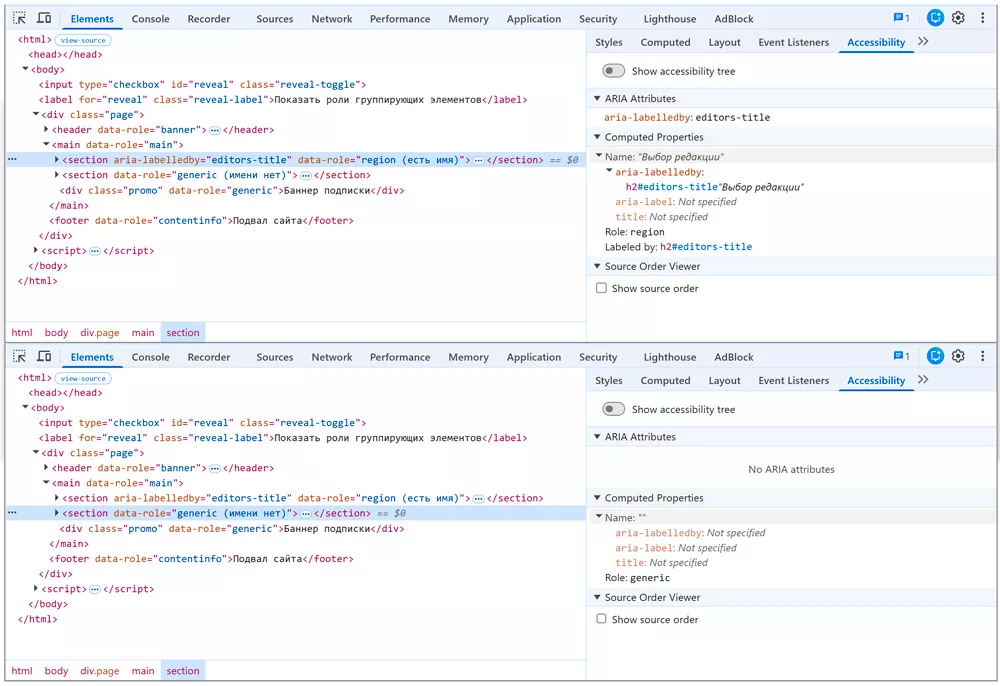Open settings gear in top DevTools panel
The height and width of the screenshot is (686, 1000).
958,18
